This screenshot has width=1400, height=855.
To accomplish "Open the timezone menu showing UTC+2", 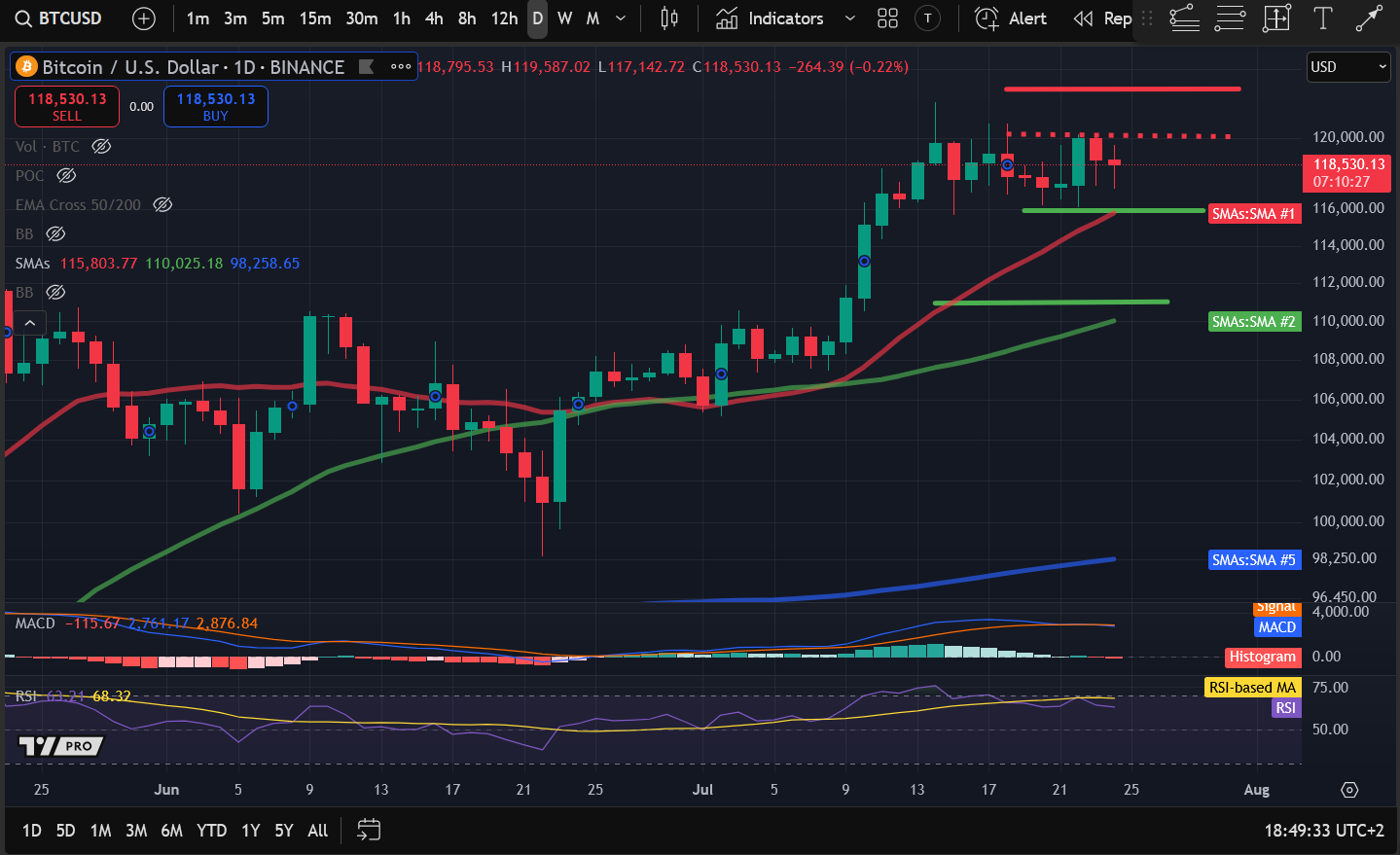I will point(1323,830).
